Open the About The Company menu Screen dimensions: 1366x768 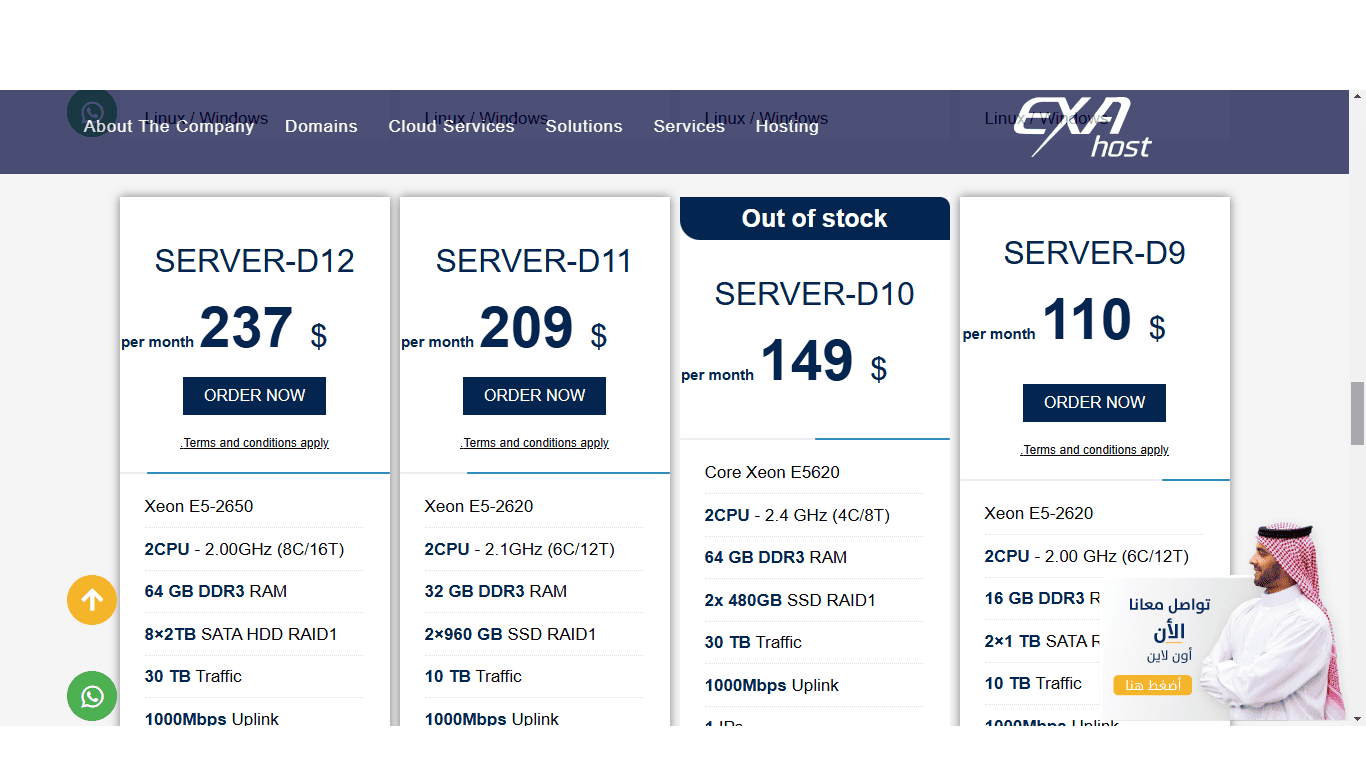[169, 126]
